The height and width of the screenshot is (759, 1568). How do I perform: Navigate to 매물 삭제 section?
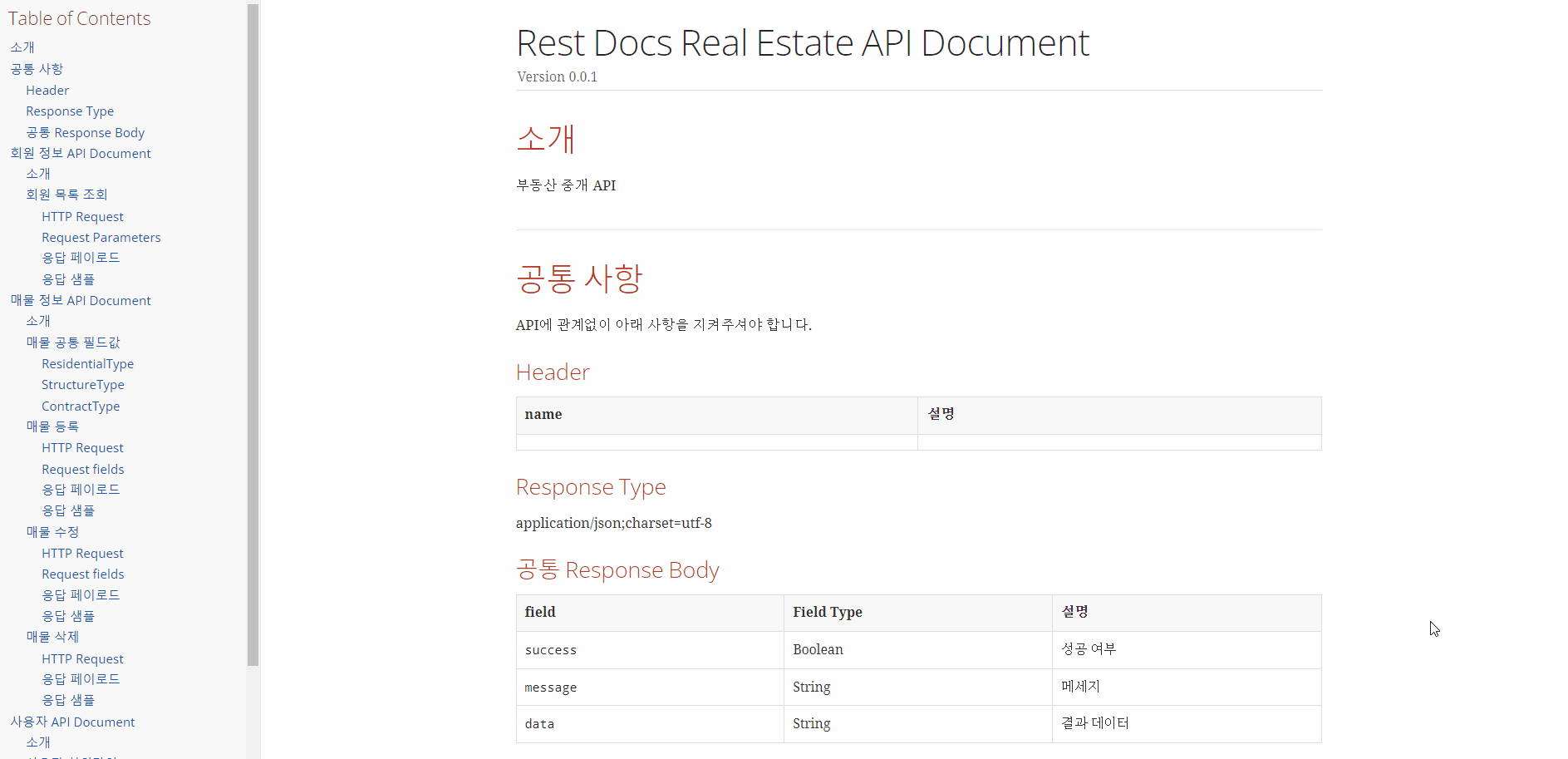[52, 637]
